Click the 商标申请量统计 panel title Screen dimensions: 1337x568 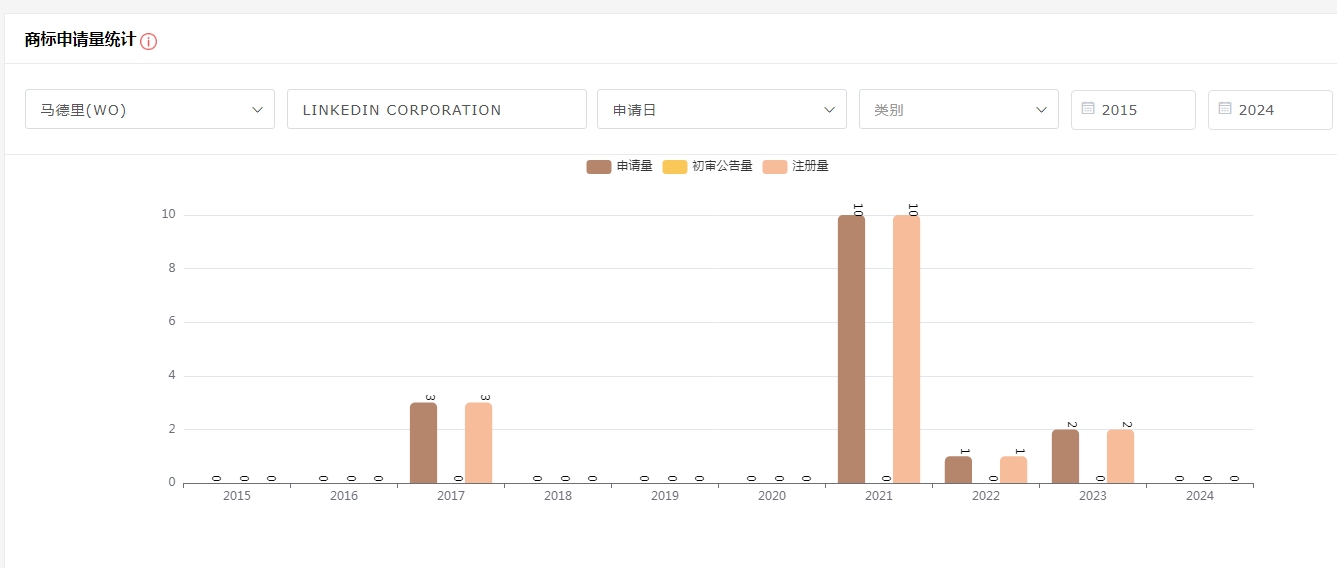[x=80, y=40]
